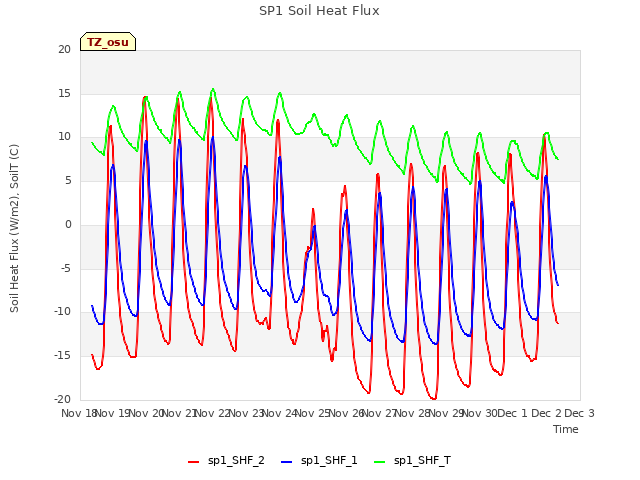Toggle the sp1_SHF_1 legend entry
Viewport: 640px width, 480px height.
[319, 460]
